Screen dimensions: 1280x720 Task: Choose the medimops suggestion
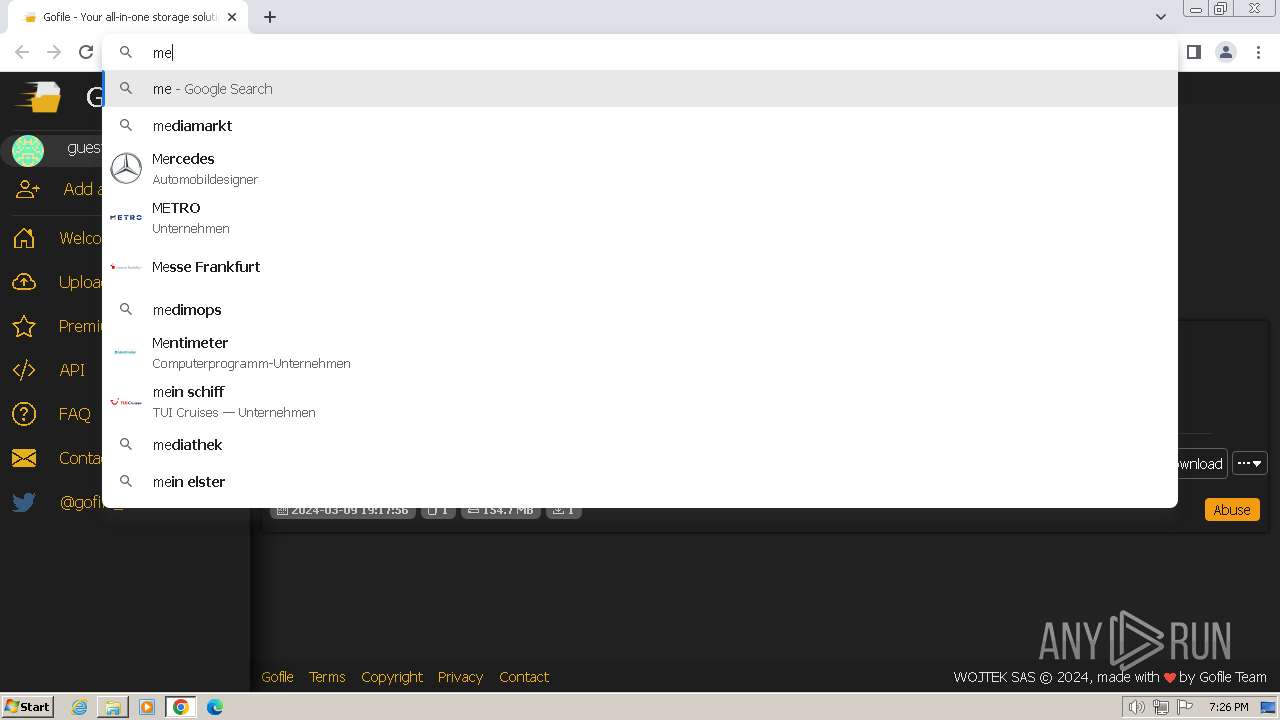coord(640,310)
